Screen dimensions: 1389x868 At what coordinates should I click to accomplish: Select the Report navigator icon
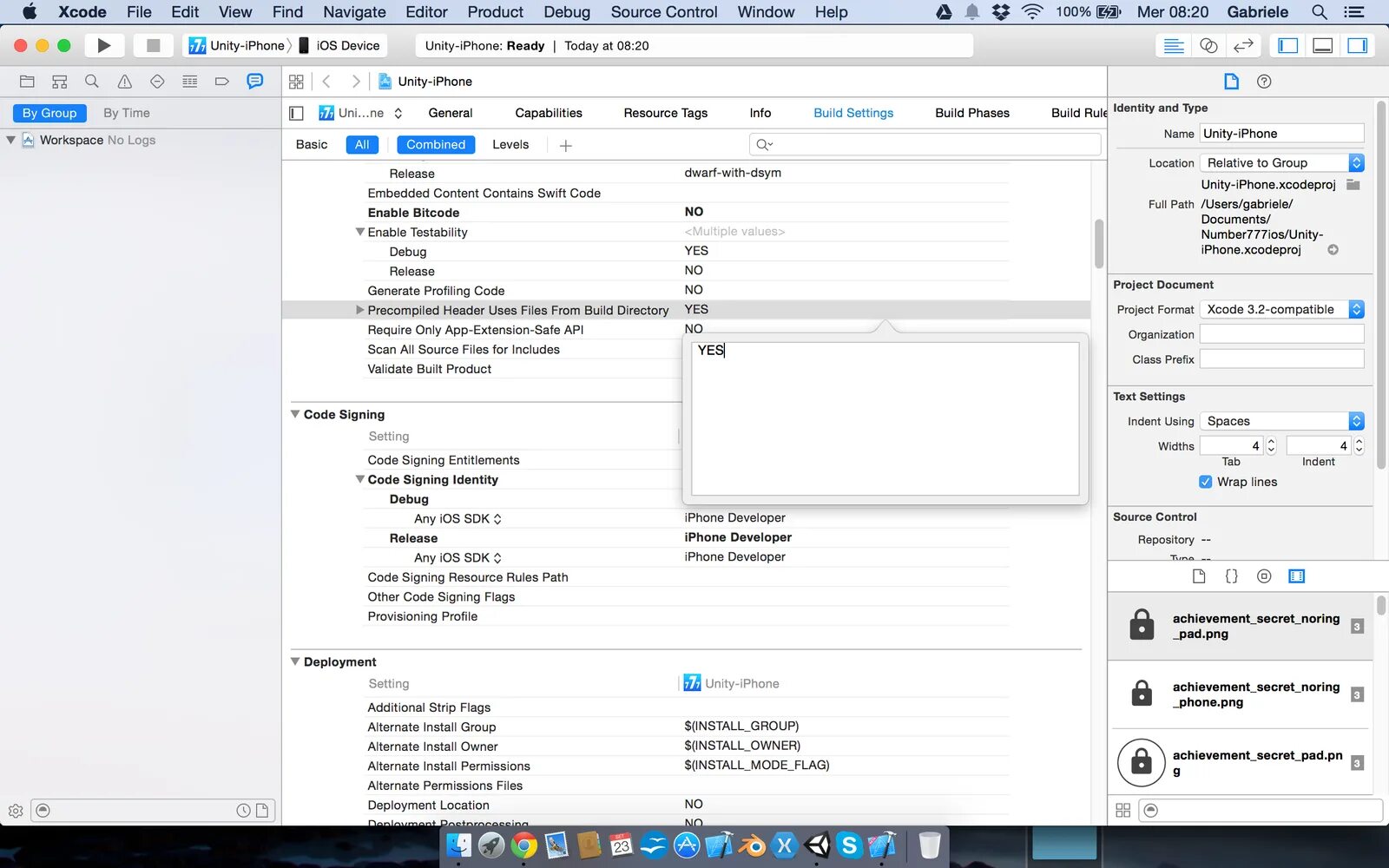point(254,82)
